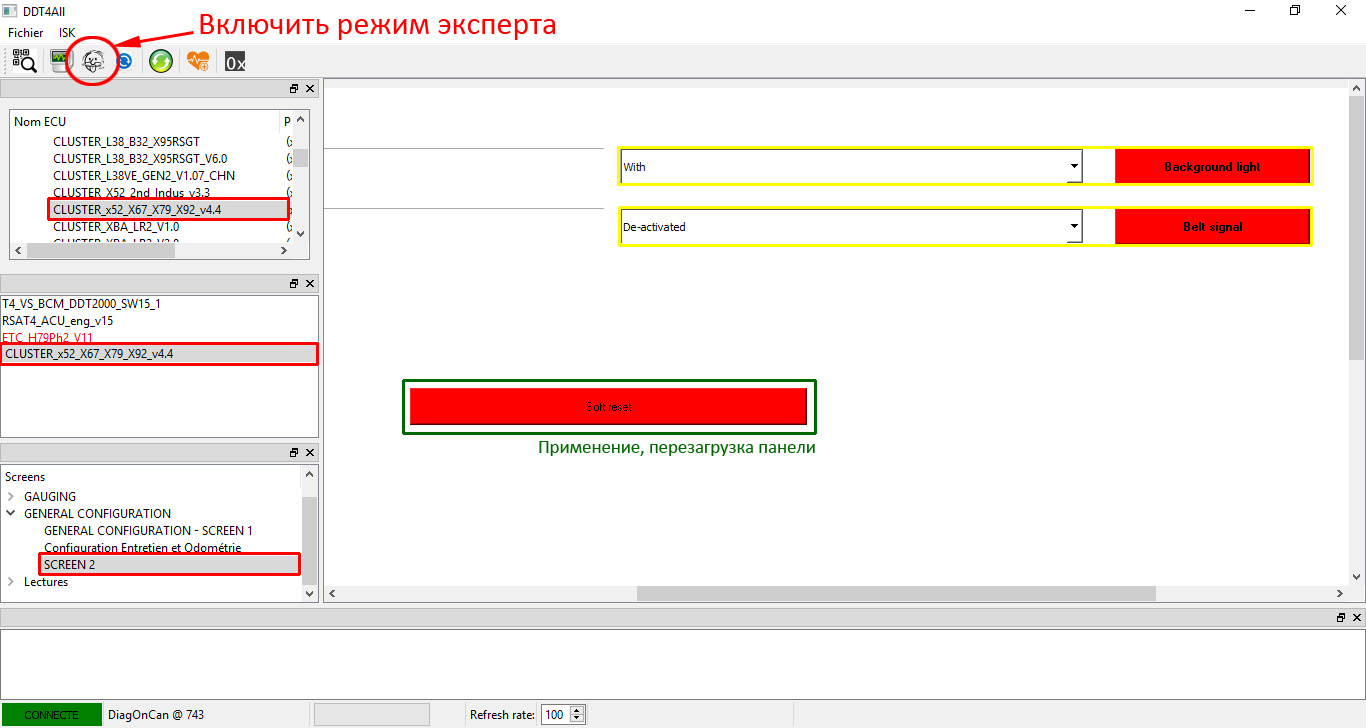
Task: Click the Screens tree scrollbar up arrow
Action: click(309, 474)
